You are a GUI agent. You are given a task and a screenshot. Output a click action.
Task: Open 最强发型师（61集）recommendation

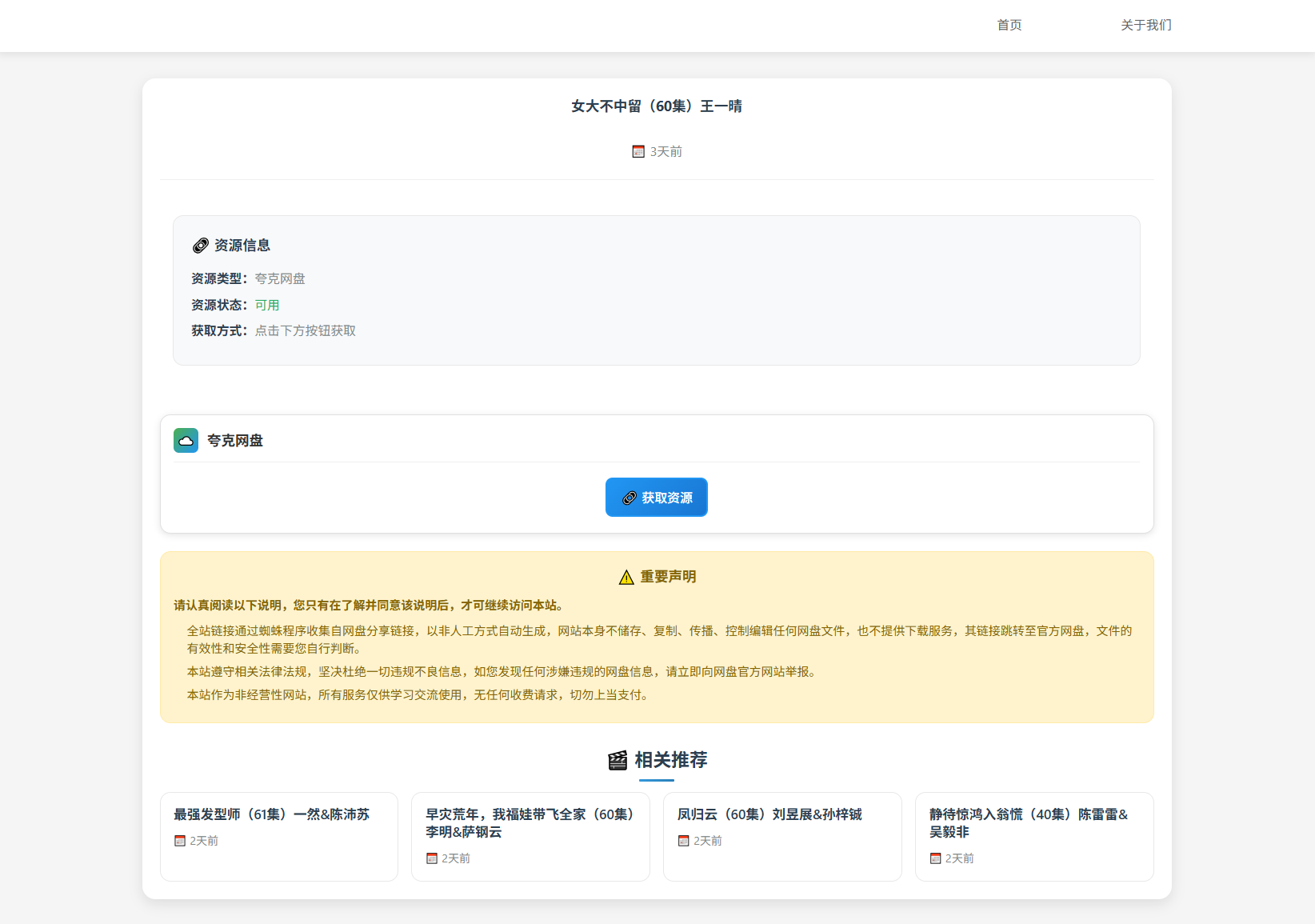click(271, 814)
